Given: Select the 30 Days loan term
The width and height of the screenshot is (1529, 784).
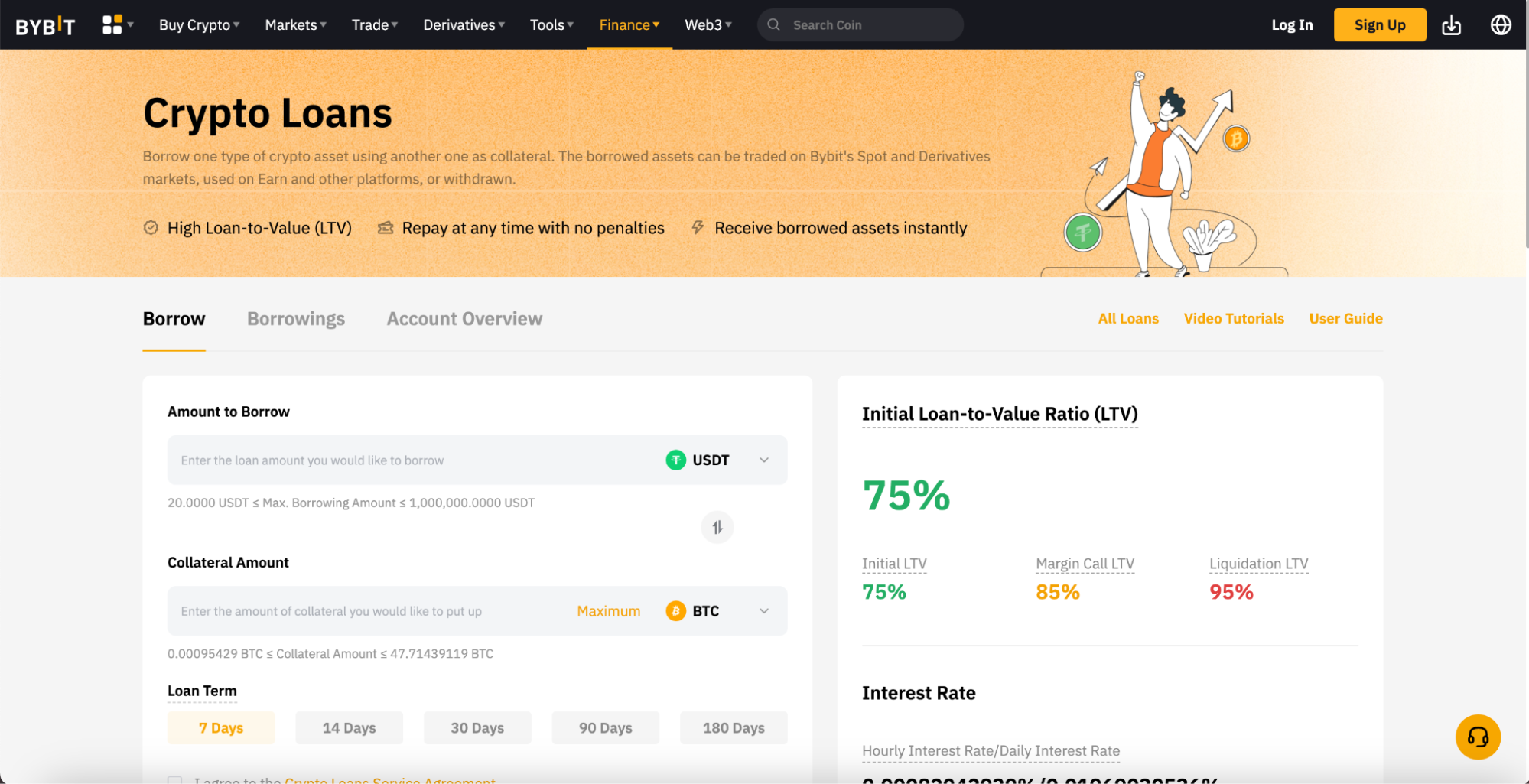Looking at the screenshot, I should click(x=477, y=727).
